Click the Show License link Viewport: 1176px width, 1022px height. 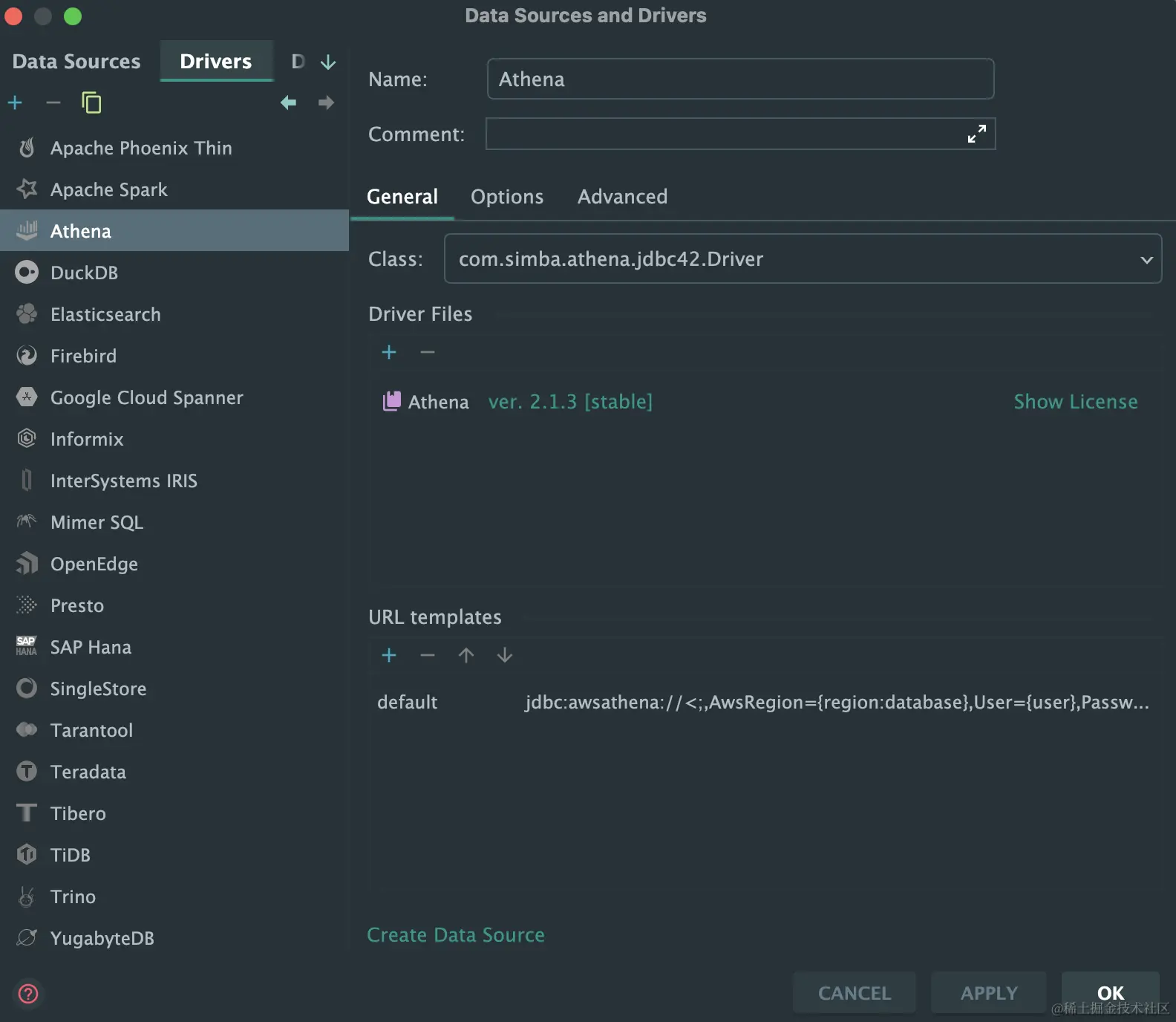1075,402
